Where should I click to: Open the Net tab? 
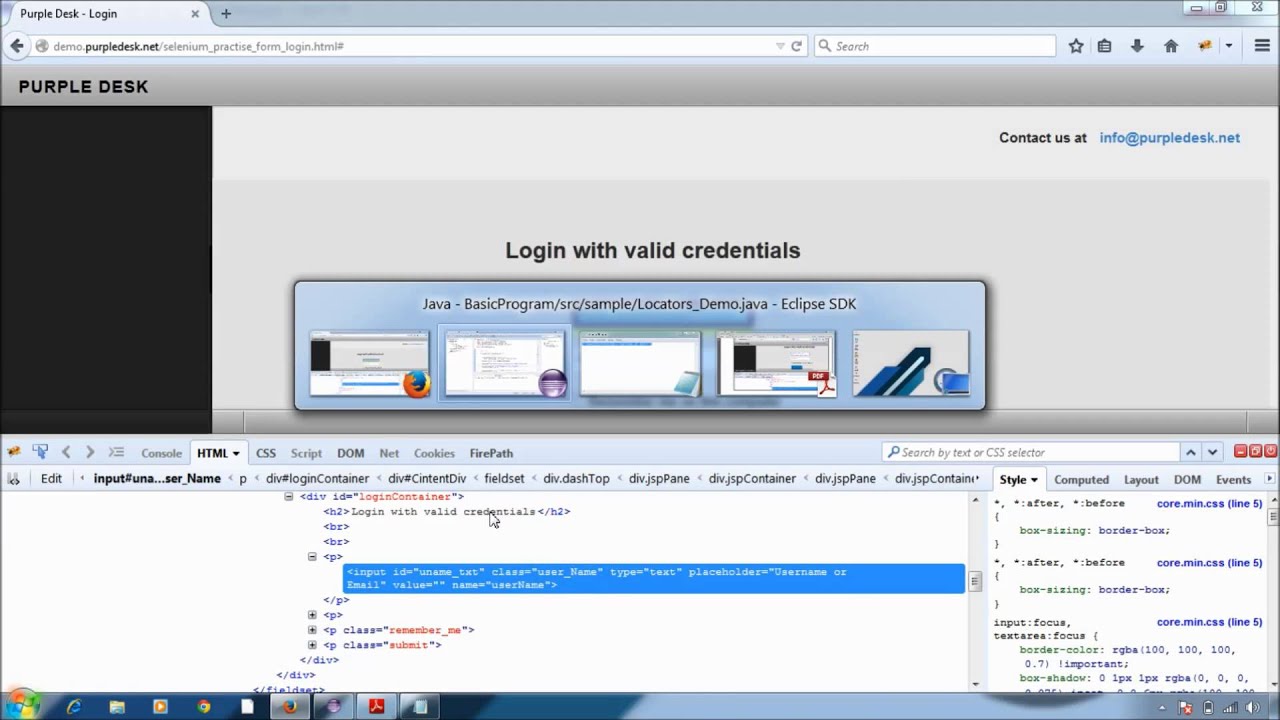[389, 454]
